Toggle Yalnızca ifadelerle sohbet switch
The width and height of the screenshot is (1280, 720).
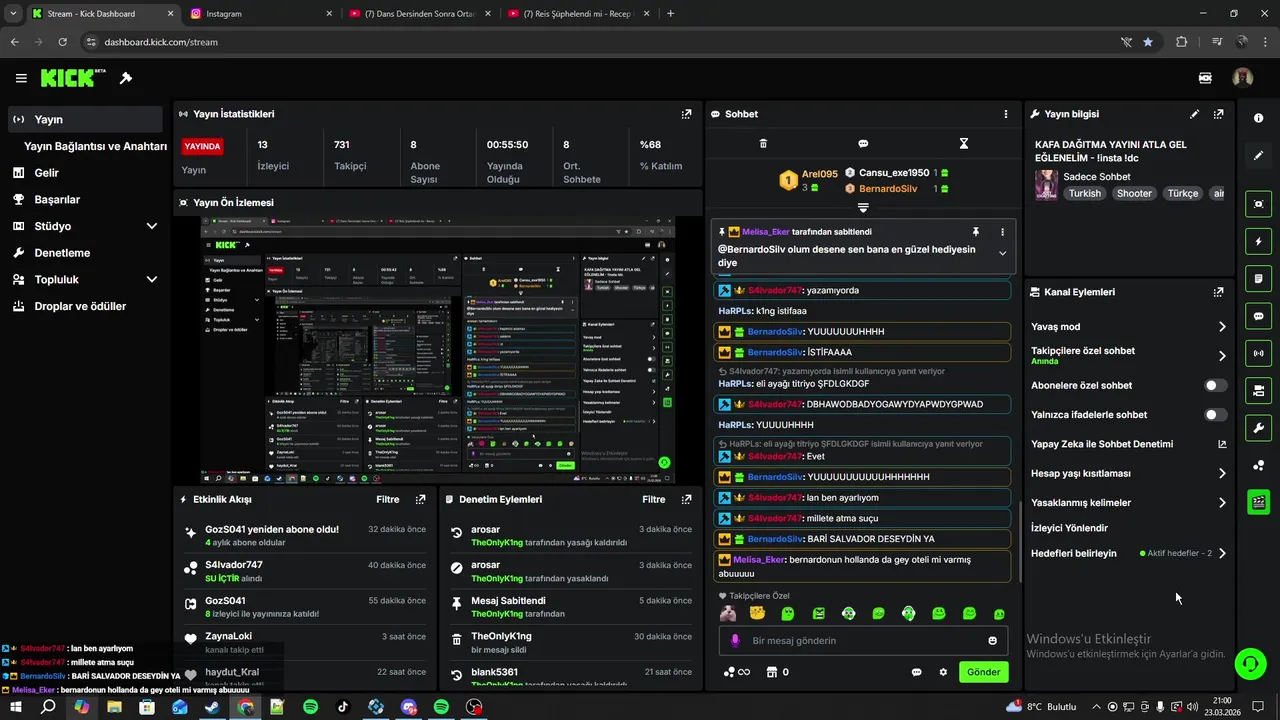pyautogui.click(x=1215, y=415)
